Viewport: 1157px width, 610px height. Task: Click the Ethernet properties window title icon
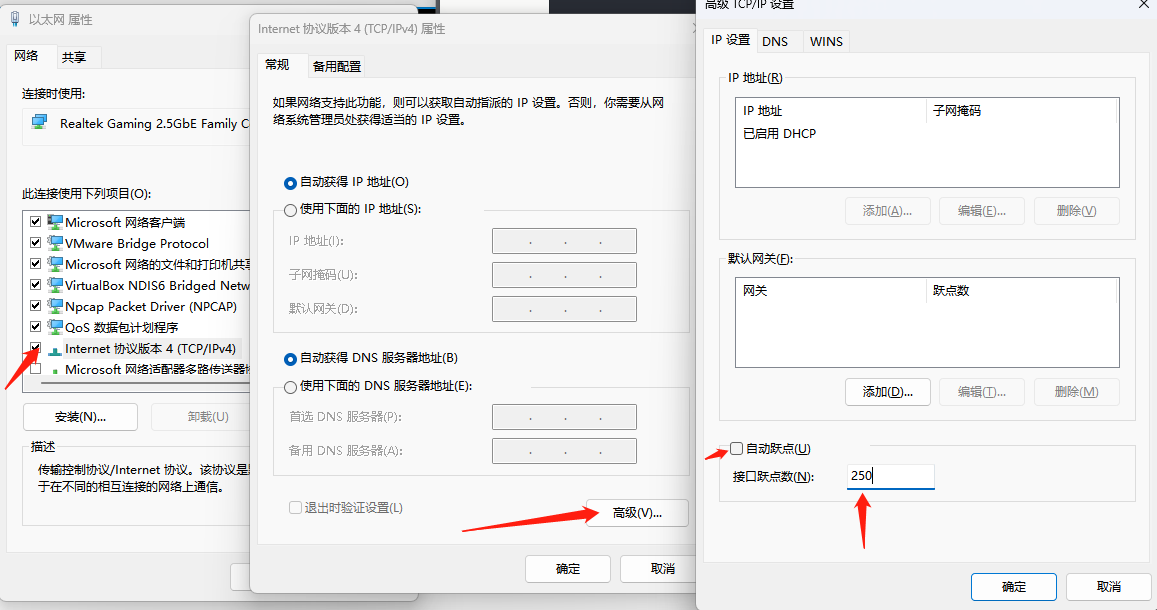coord(15,19)
